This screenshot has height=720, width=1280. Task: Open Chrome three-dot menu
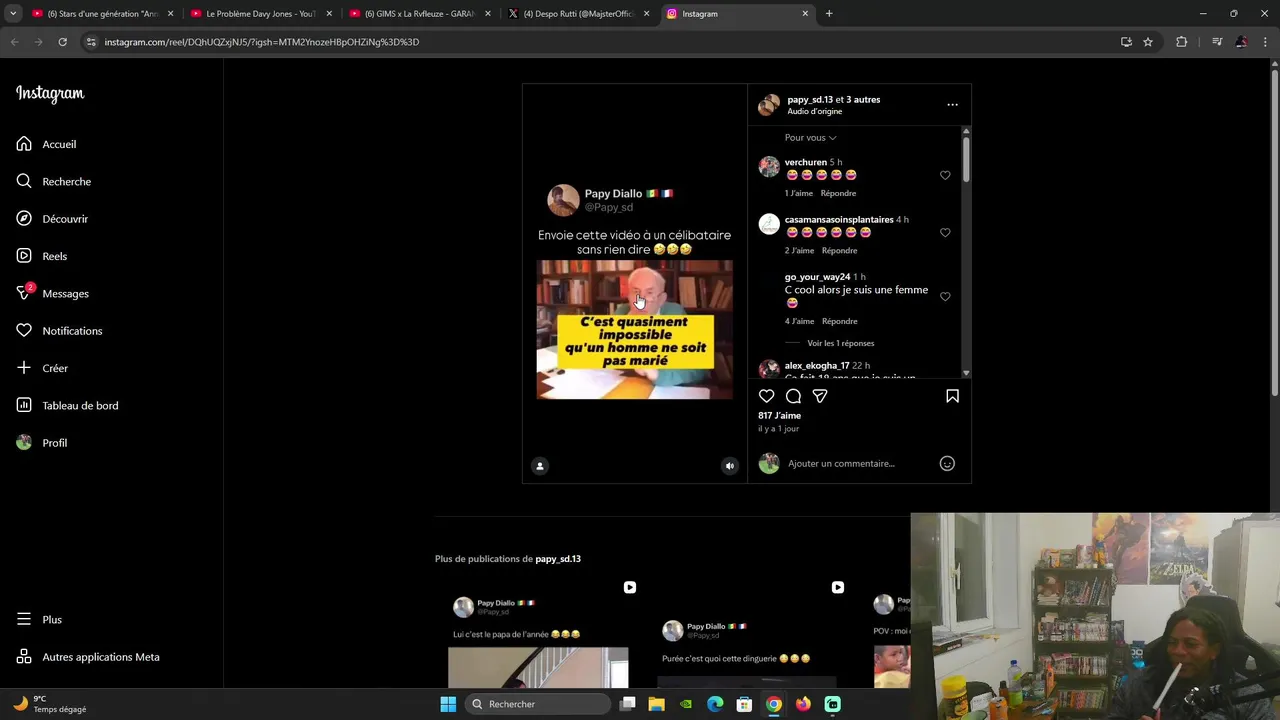1265,42
